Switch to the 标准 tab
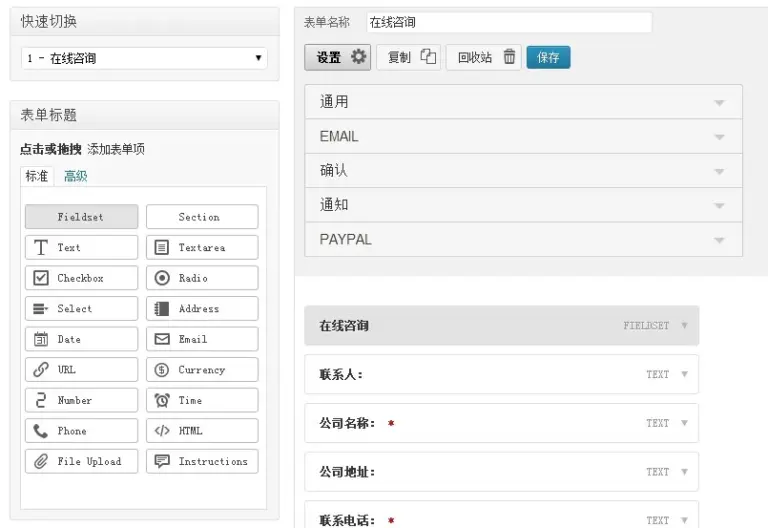Image resolution: width=768 pixels, height=528 pixels. 37,176
